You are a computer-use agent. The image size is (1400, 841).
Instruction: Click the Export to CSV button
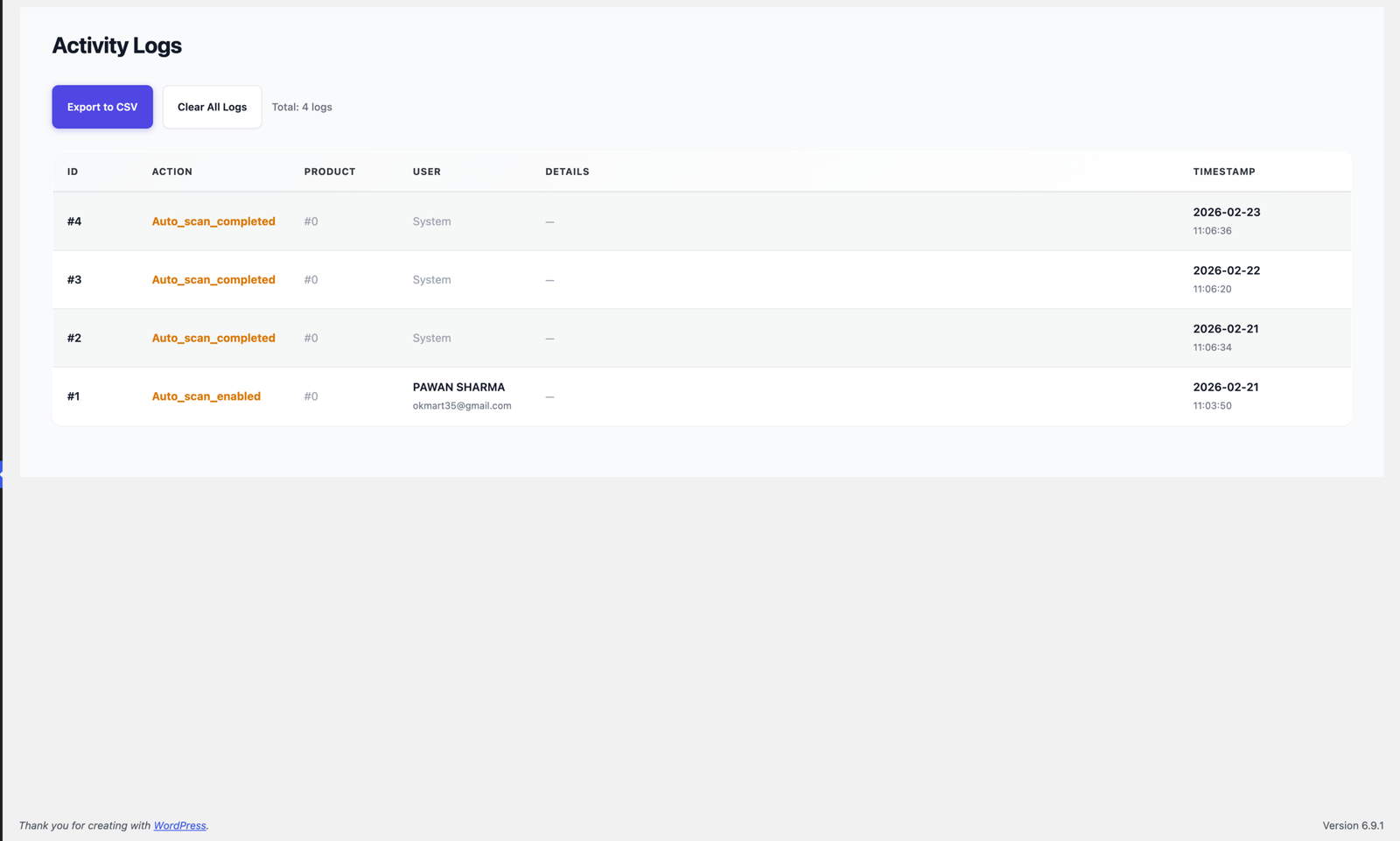click(x=102, y=107)
